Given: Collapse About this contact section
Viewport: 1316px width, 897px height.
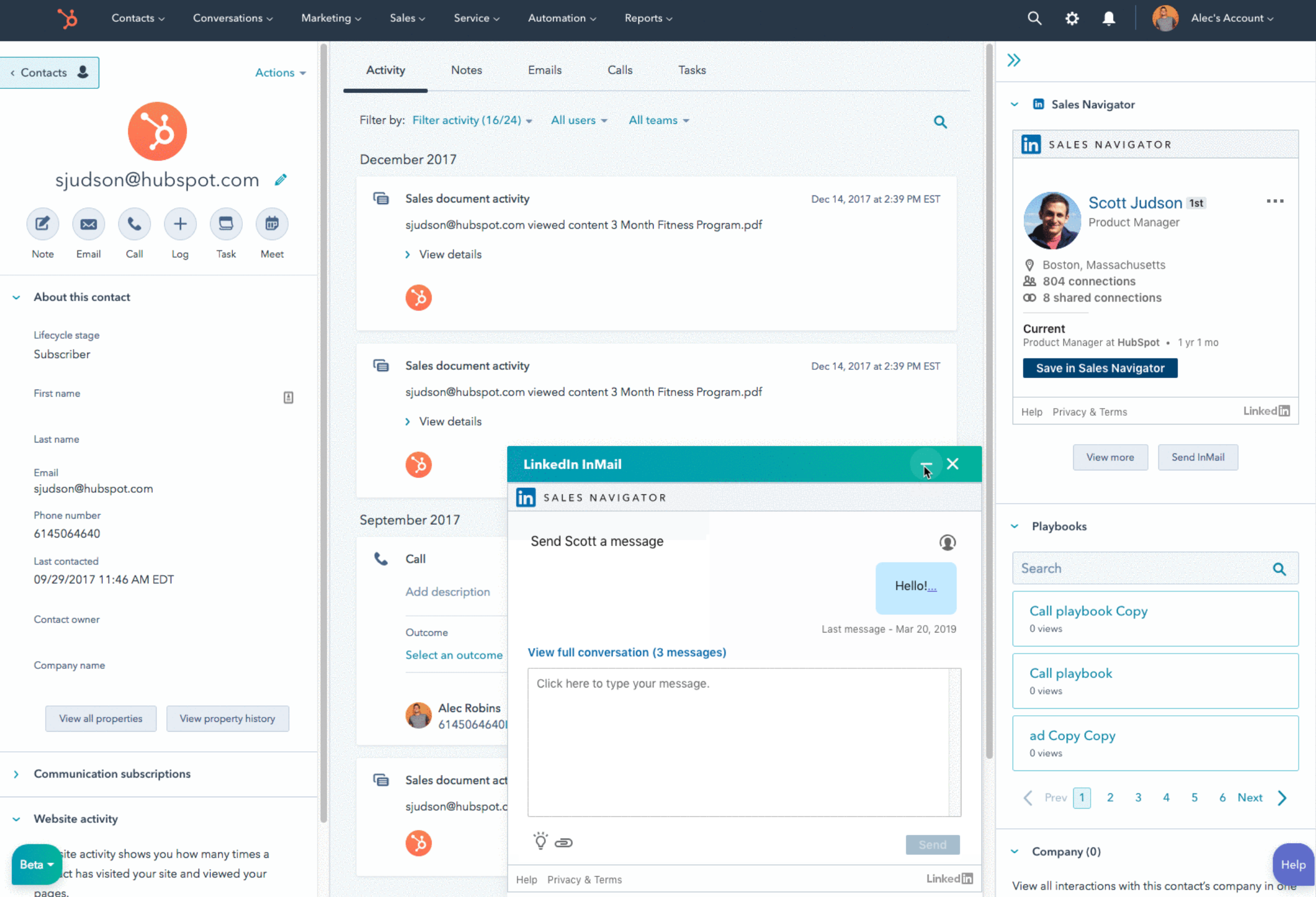Looking at the screenshot, I should point(16,297).
